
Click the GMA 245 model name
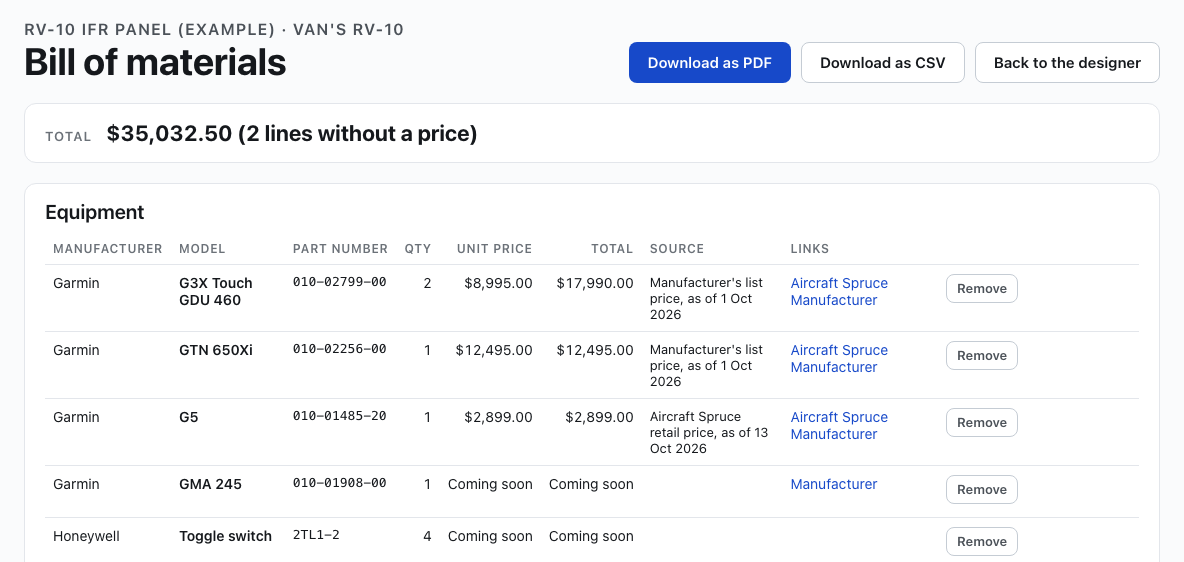[210, 484]
